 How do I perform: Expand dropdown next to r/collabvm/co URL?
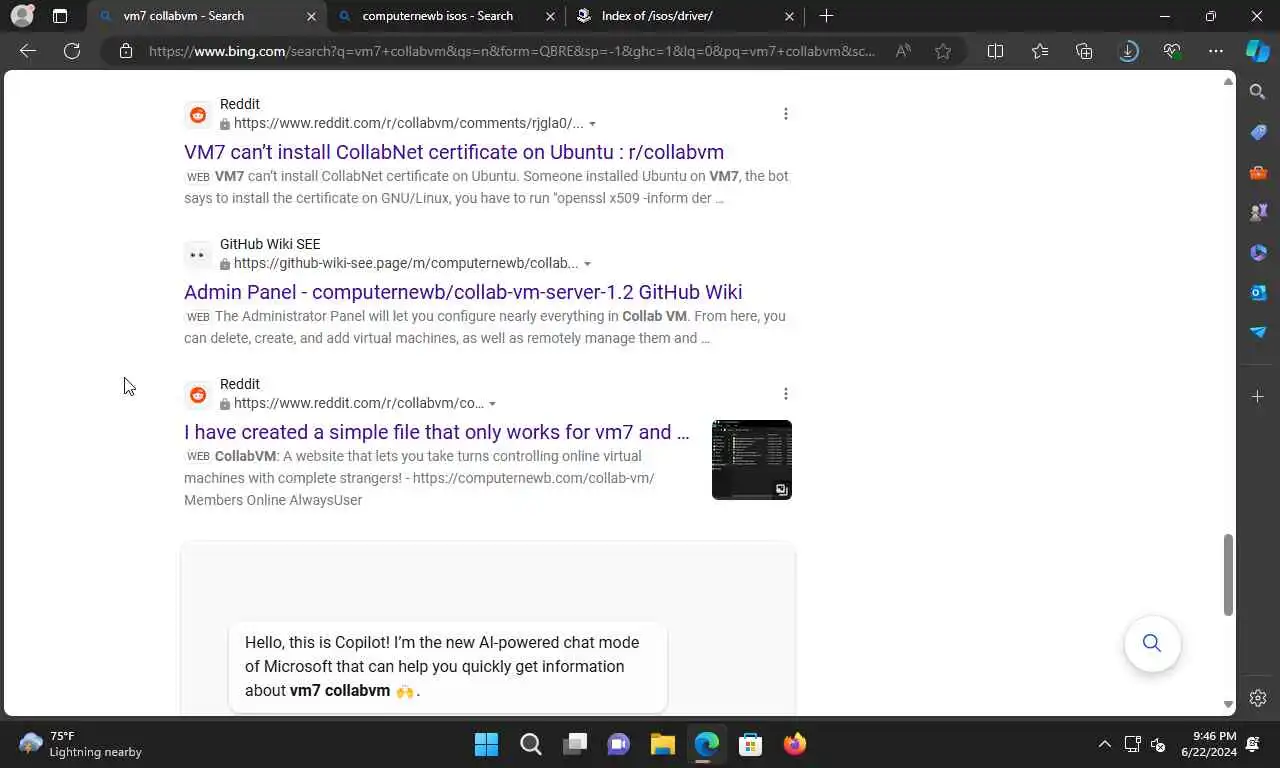click(492, 404)
